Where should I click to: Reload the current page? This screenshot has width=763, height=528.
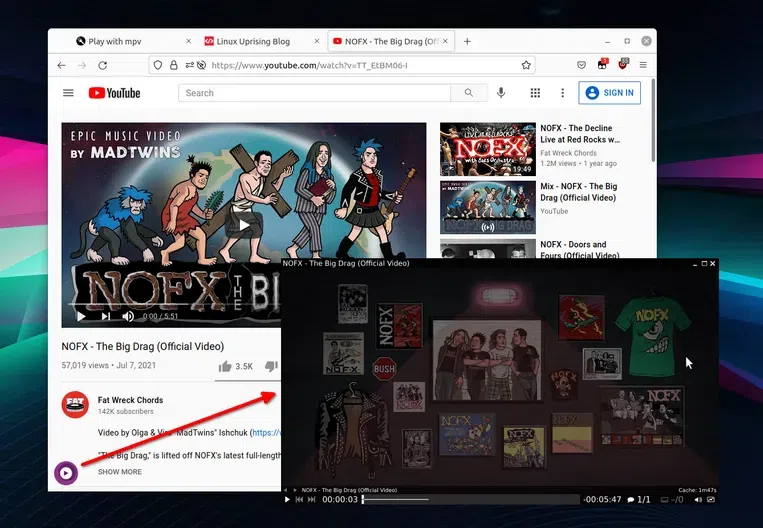coord(103,65)
